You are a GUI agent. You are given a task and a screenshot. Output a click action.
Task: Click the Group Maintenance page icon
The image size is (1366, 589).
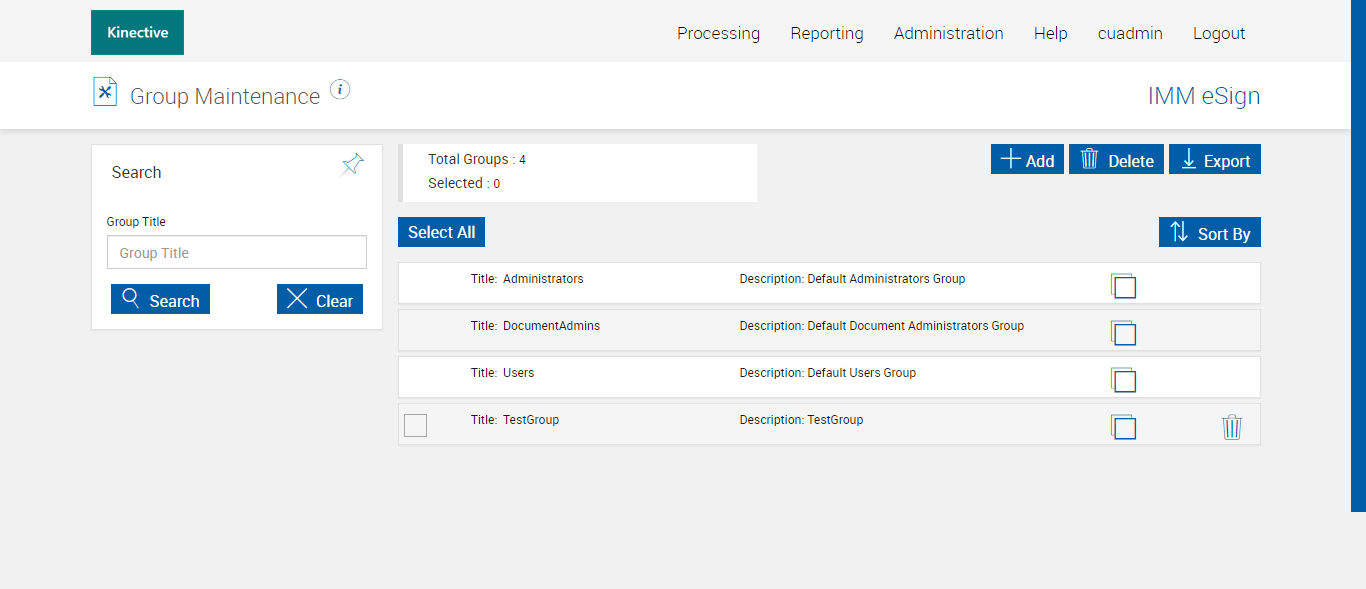coord(105,92)
